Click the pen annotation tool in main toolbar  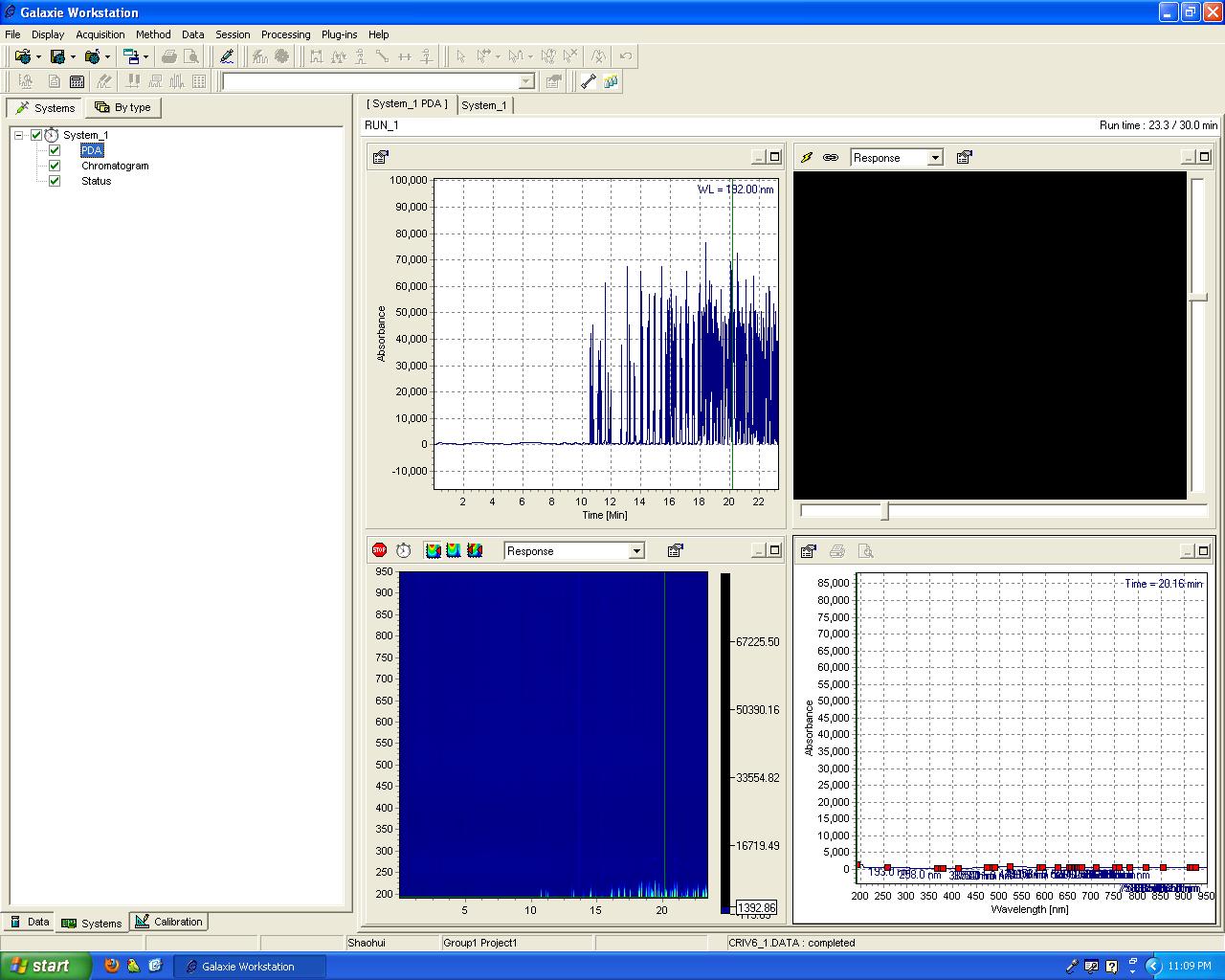pyautogui.click(x=227, y=56)
